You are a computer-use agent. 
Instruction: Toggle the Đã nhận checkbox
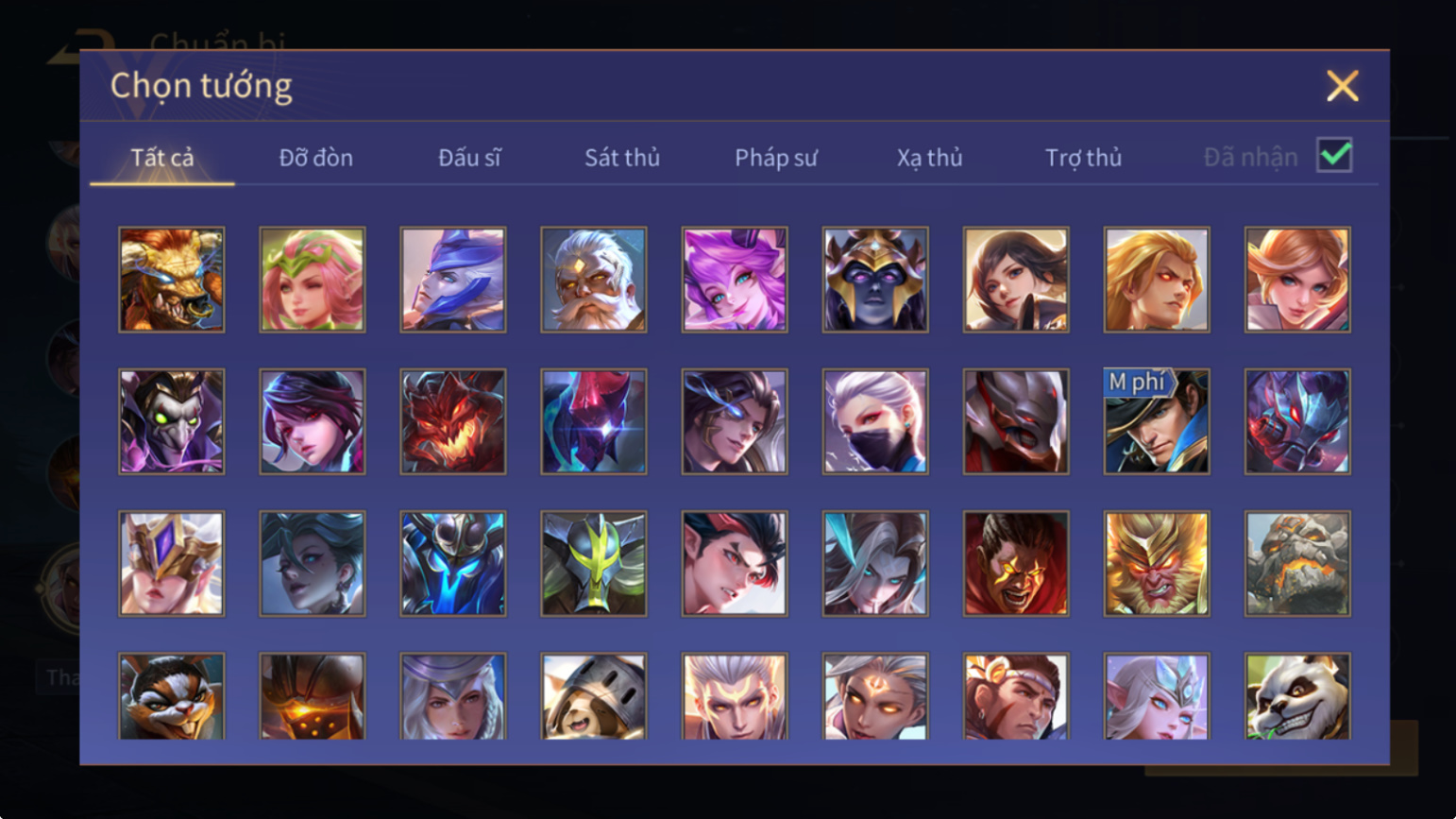[x=1334, y=156]
